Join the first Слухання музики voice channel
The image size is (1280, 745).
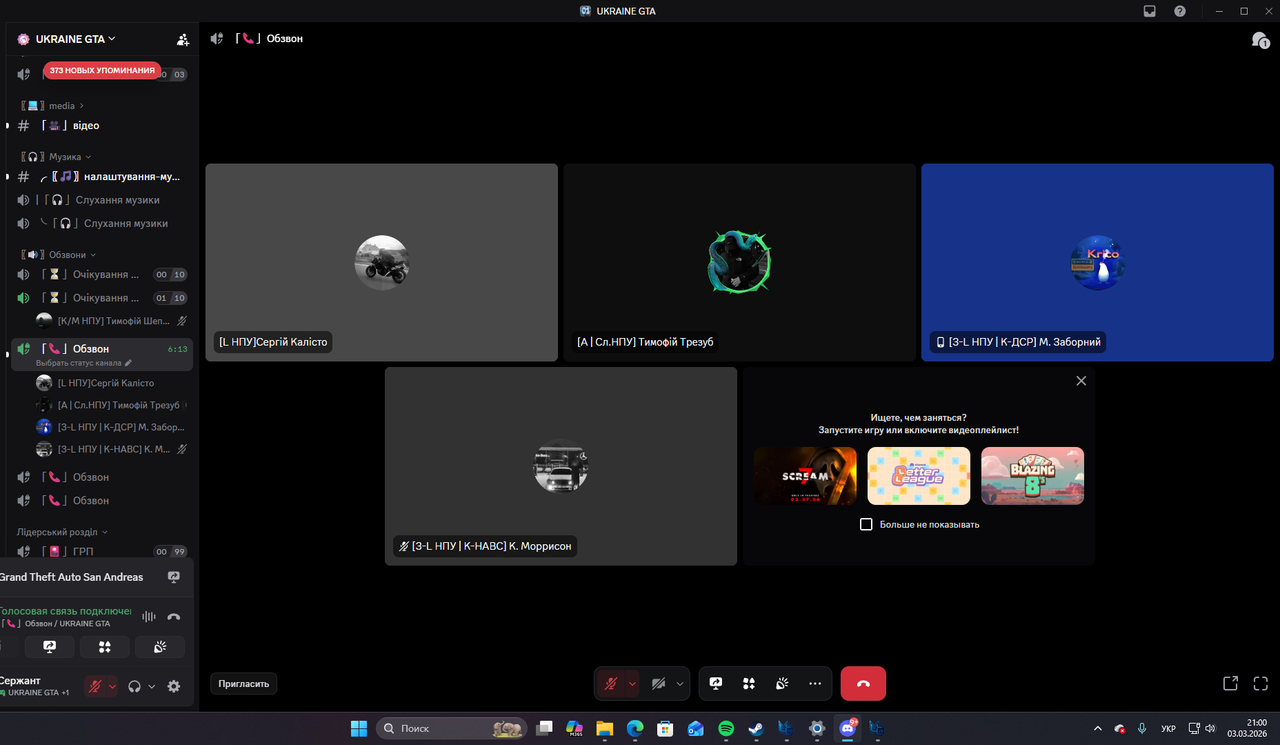point(100,200)
